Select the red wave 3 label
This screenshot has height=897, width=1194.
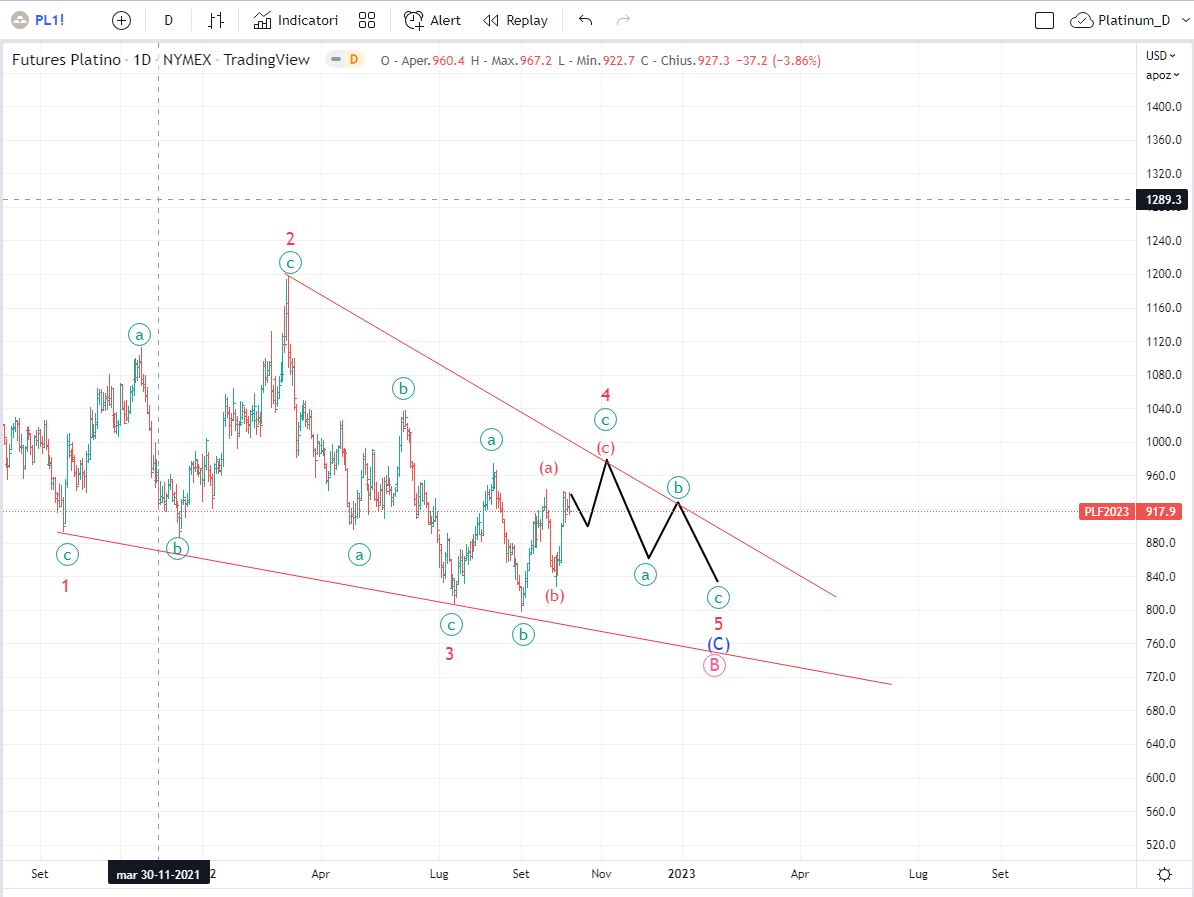click(449, 653)
